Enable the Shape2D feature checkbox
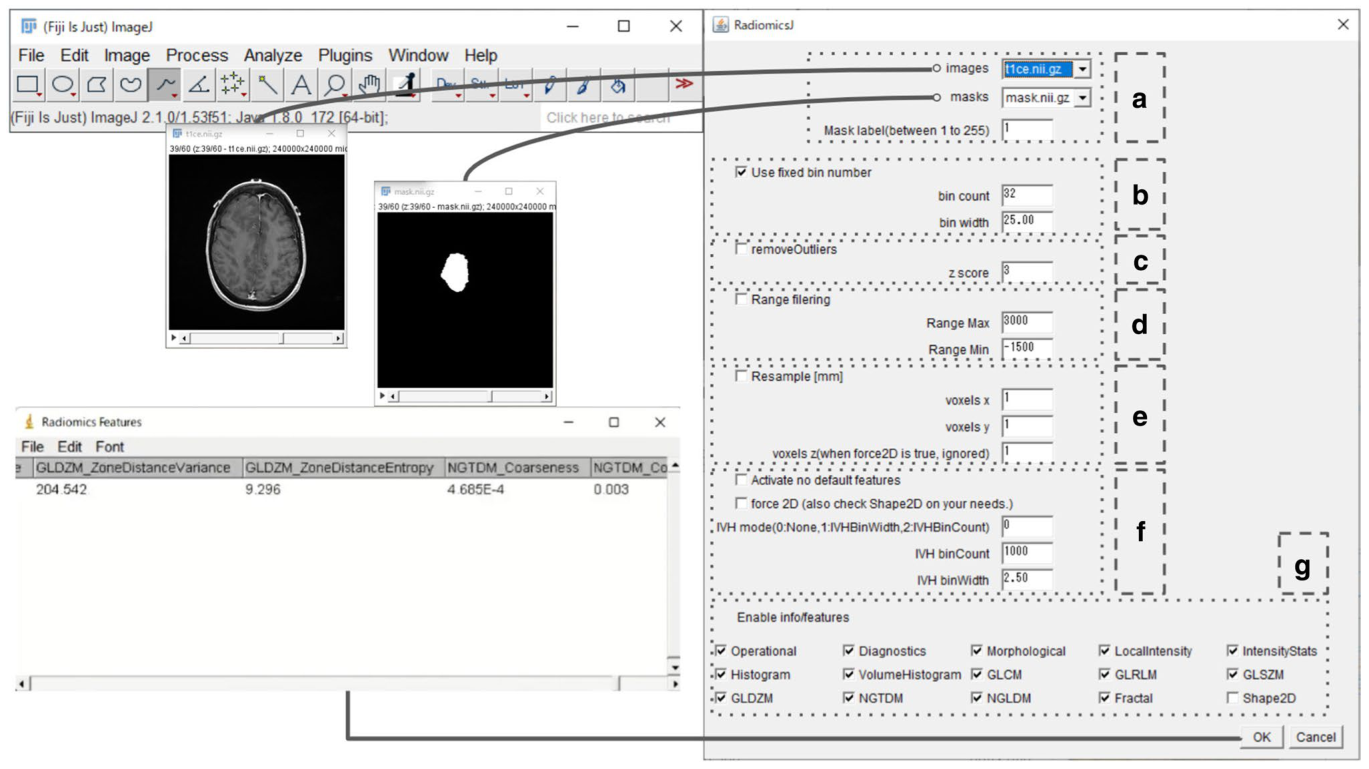 point(1233,698)
